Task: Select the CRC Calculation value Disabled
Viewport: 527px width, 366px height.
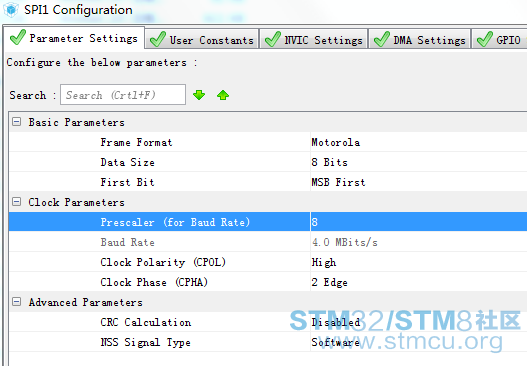Action: click(x=336, y=322)
